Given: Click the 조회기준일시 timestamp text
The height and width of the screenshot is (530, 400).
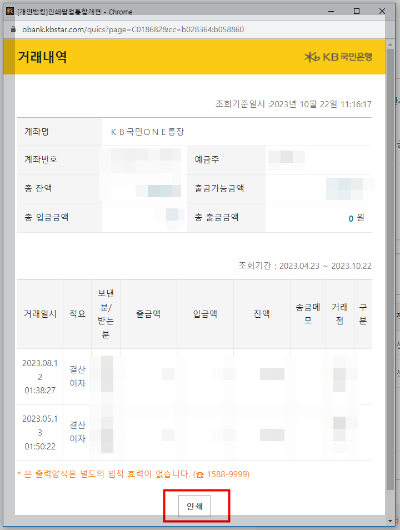Looking at the screenshot, I should pos(293,104).
